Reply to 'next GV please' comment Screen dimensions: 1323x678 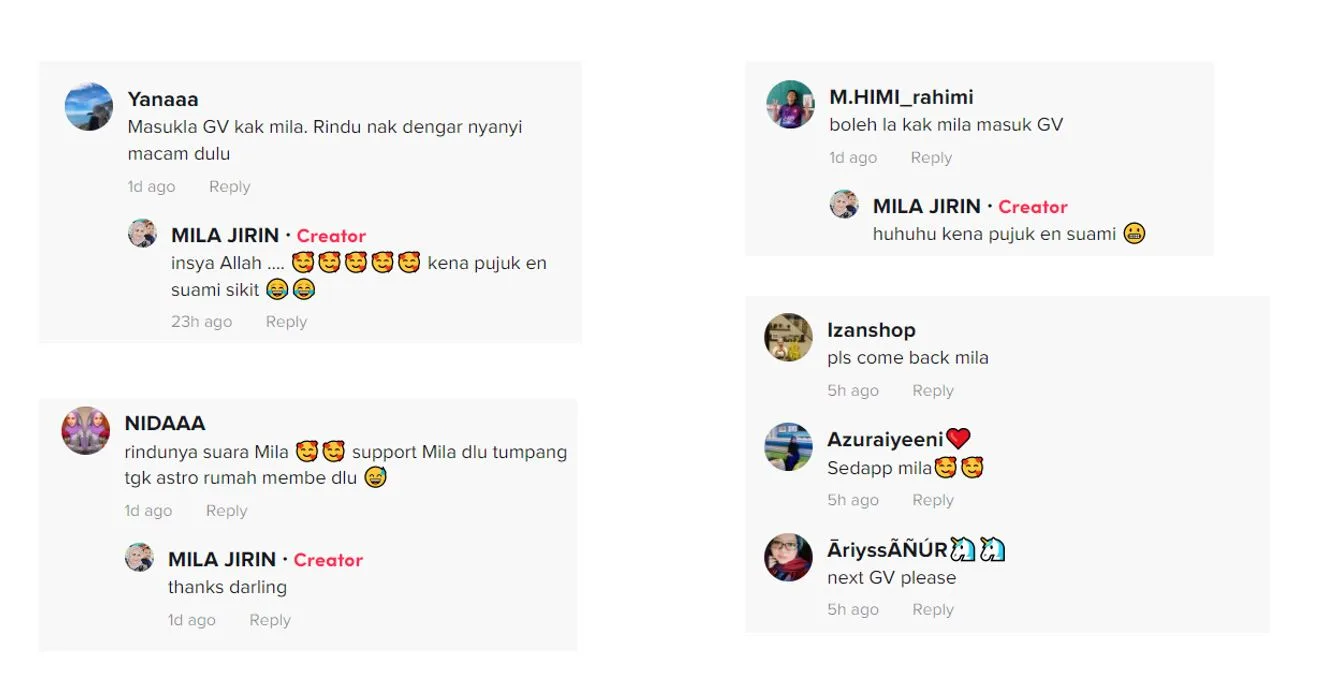[933, 610]
